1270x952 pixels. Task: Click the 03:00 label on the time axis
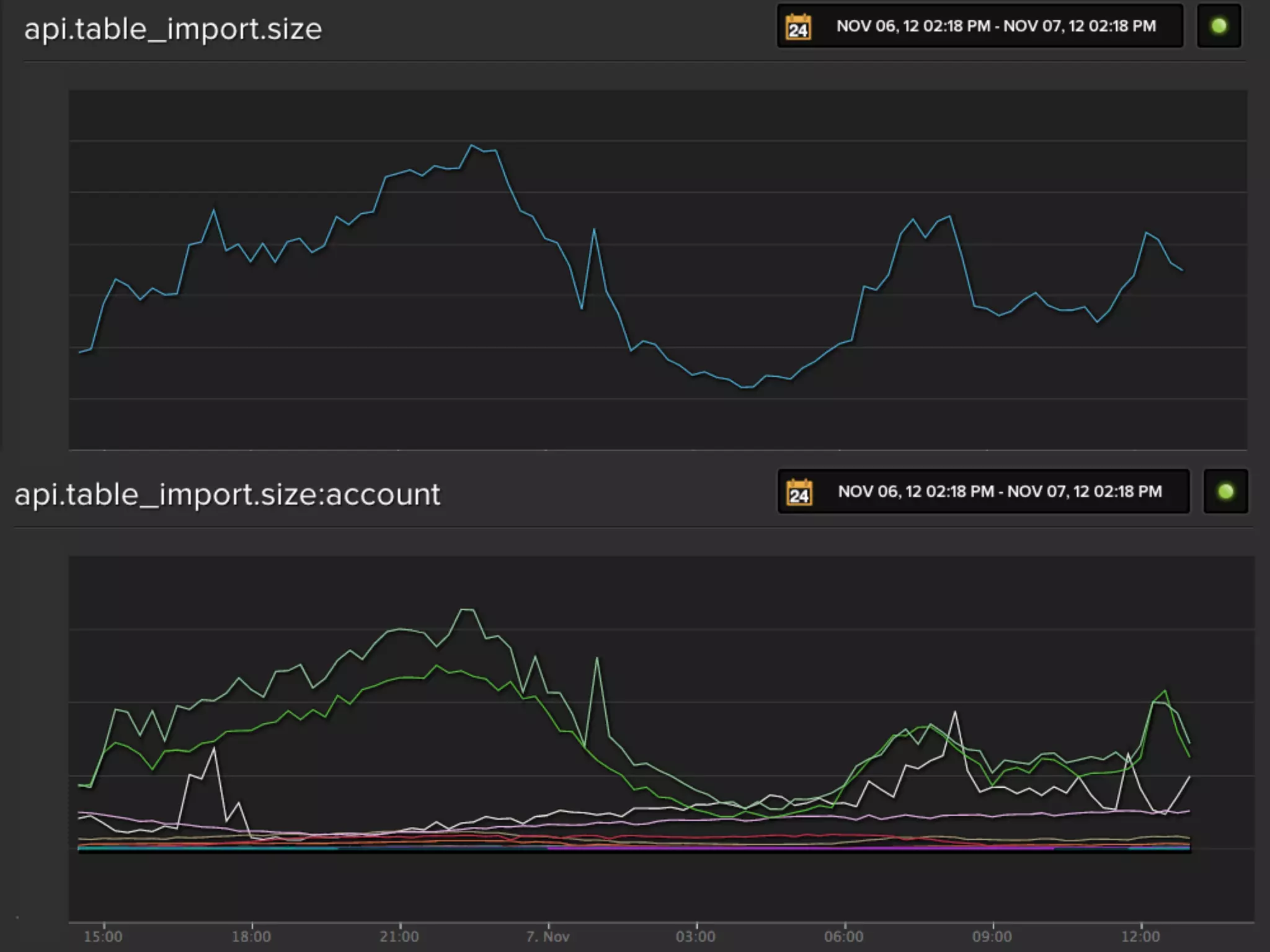coord(696,937)
